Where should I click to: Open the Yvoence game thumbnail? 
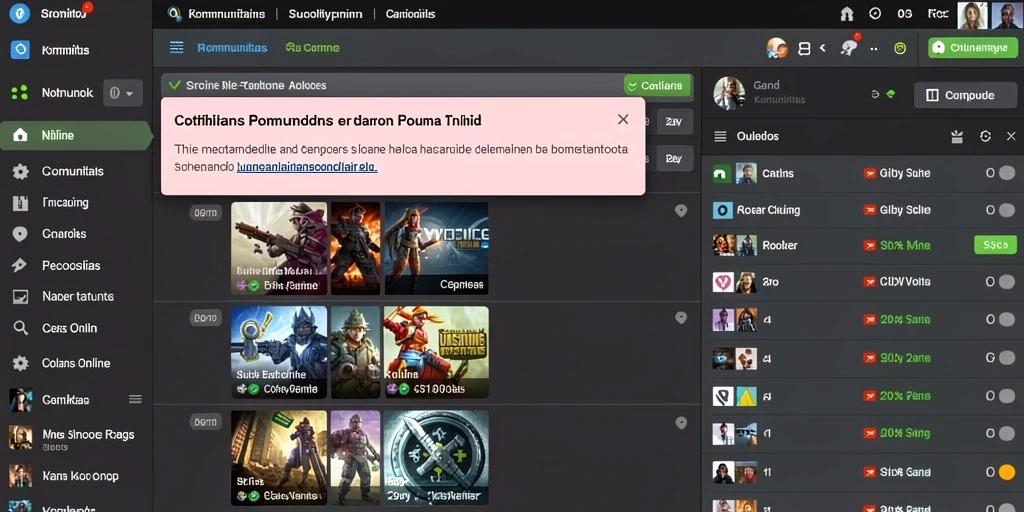pyautogui.click(x=436, y=248)
